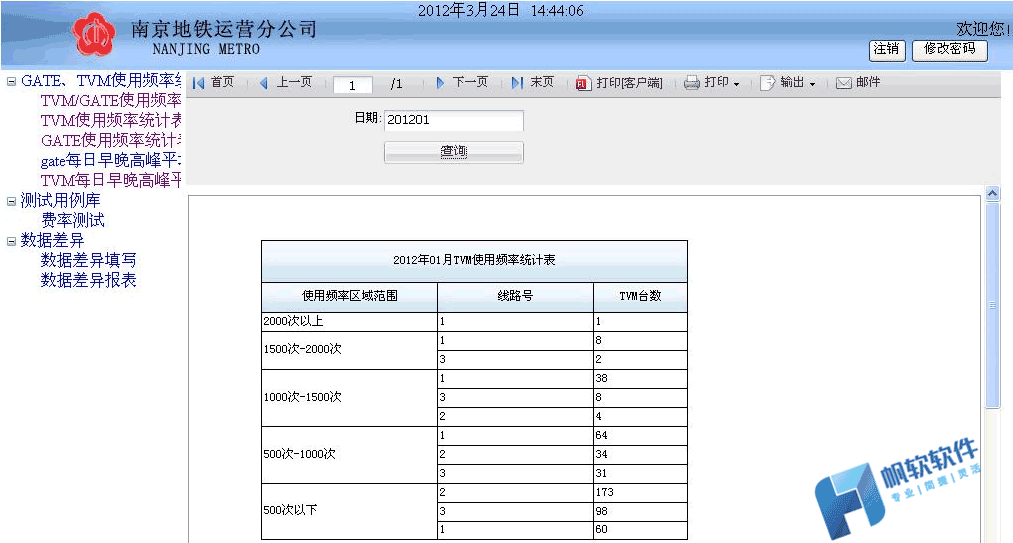Image resolution: width=1013 pixels, height=543 pixels.
Task: Click the page number box
Action: pyautogui.click(x=353, y=85)
